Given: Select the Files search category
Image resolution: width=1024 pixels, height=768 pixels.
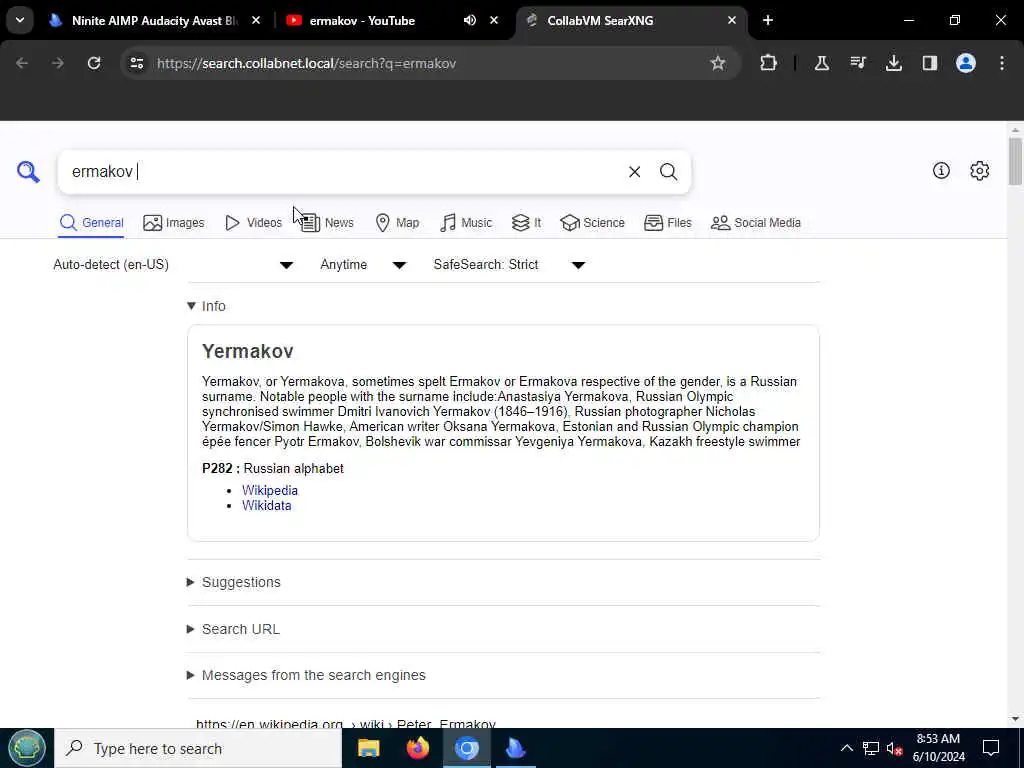Looking at the screenshot, I should point(667,223).
